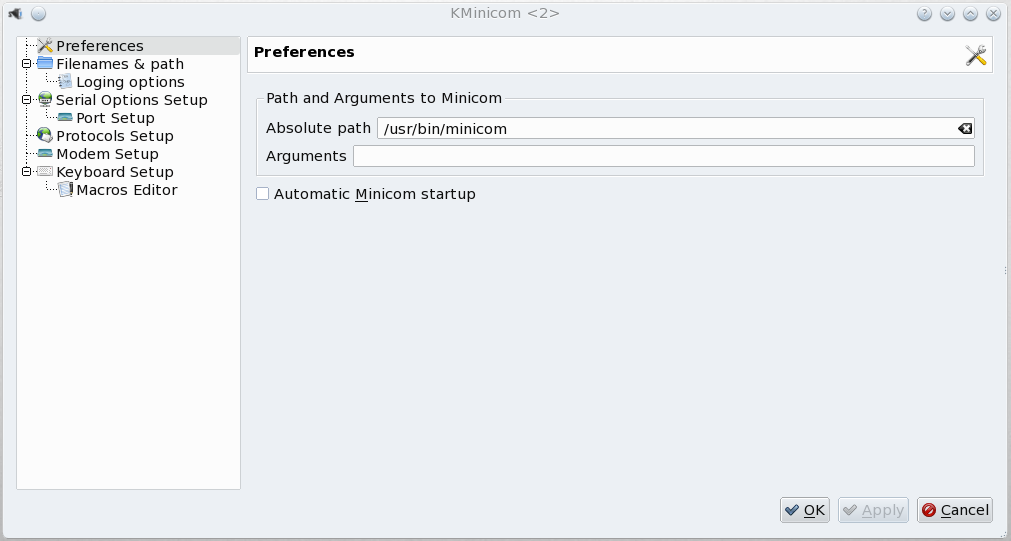Viewport: 1011px width, 541px height.
Task: Click the Preferences wrench icon in the tree
Action: pyautogui.click(x=45, y=46)
